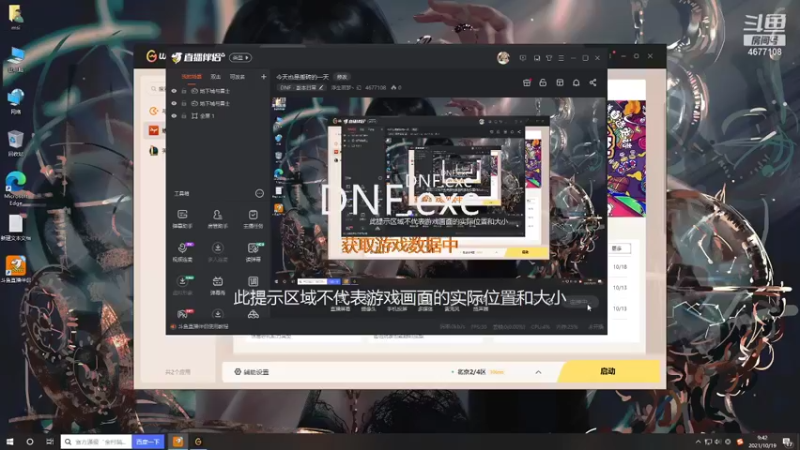
Task: Click the search field in background window
Action: [155, 89]
